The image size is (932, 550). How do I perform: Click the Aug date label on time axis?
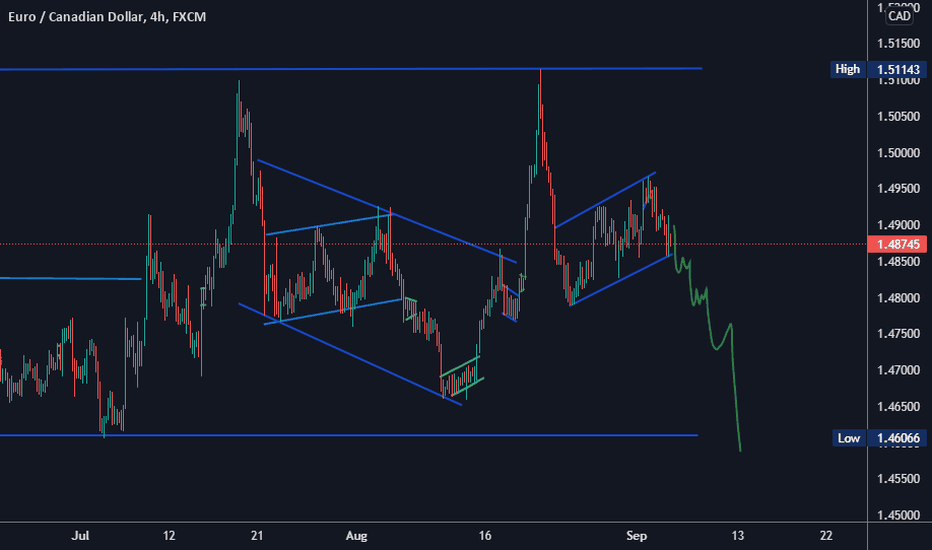coord(356,536)
